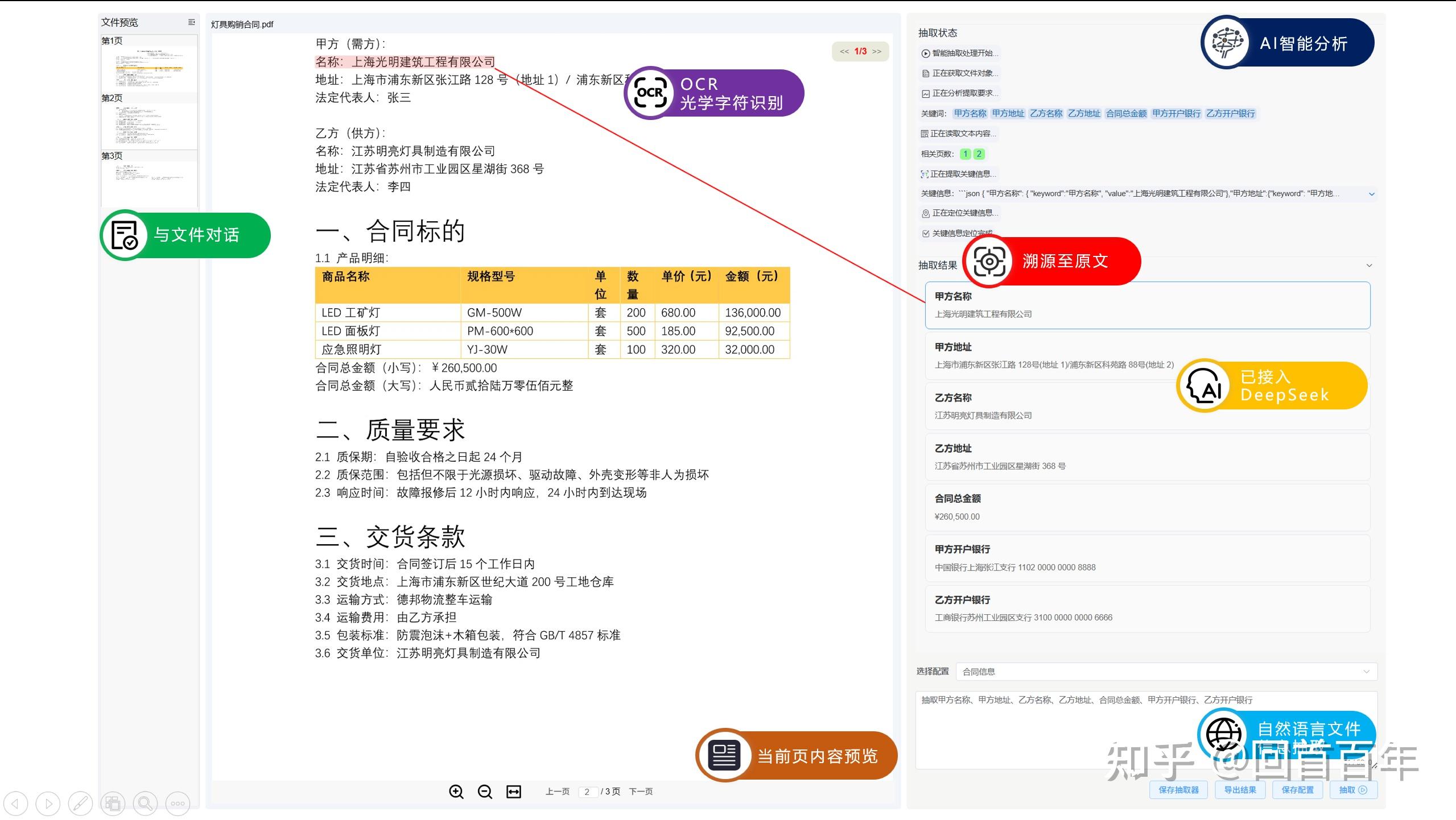Image resolution: width=1456 pixels, height=820 pixels.
Task: Click the forward arrow icon bottom left
Action: tap(48, 804)
